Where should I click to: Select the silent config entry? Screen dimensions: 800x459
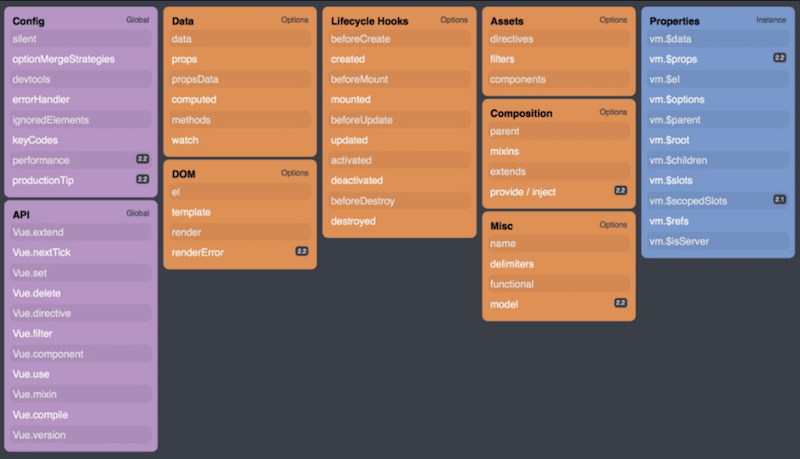[x=81, y=39]
